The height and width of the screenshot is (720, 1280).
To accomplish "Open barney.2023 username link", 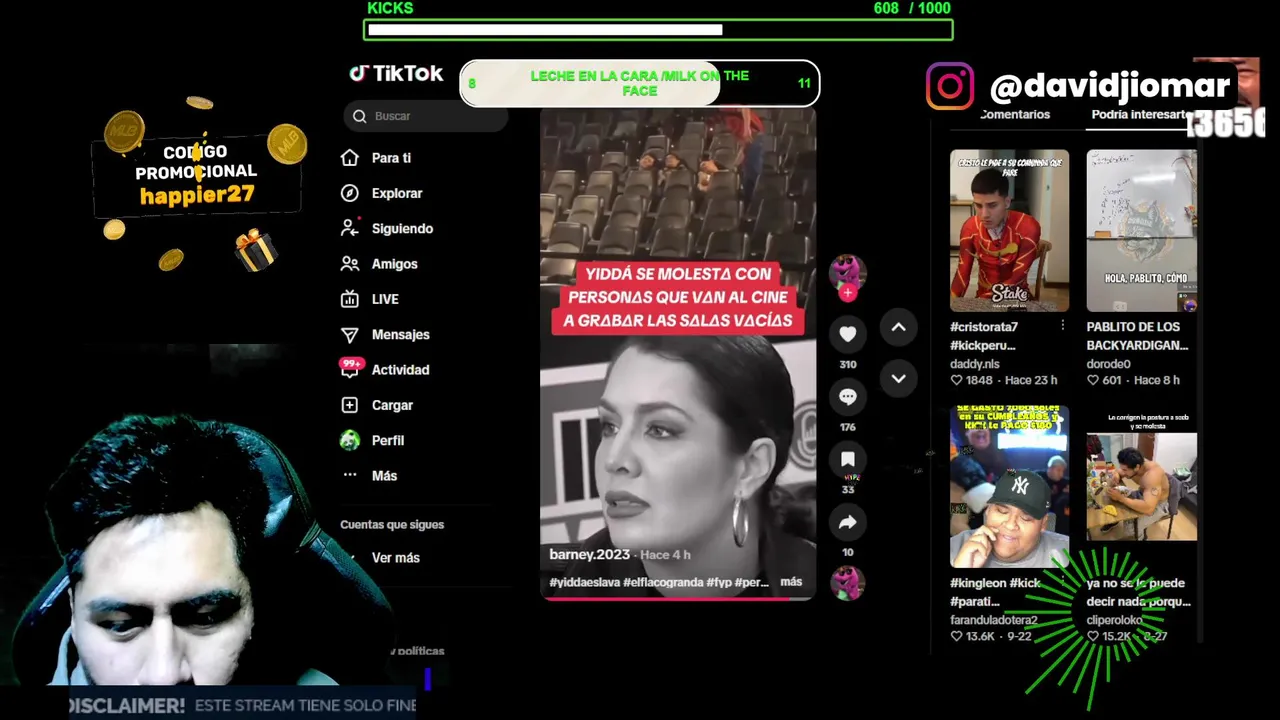I will coord(589,554).
